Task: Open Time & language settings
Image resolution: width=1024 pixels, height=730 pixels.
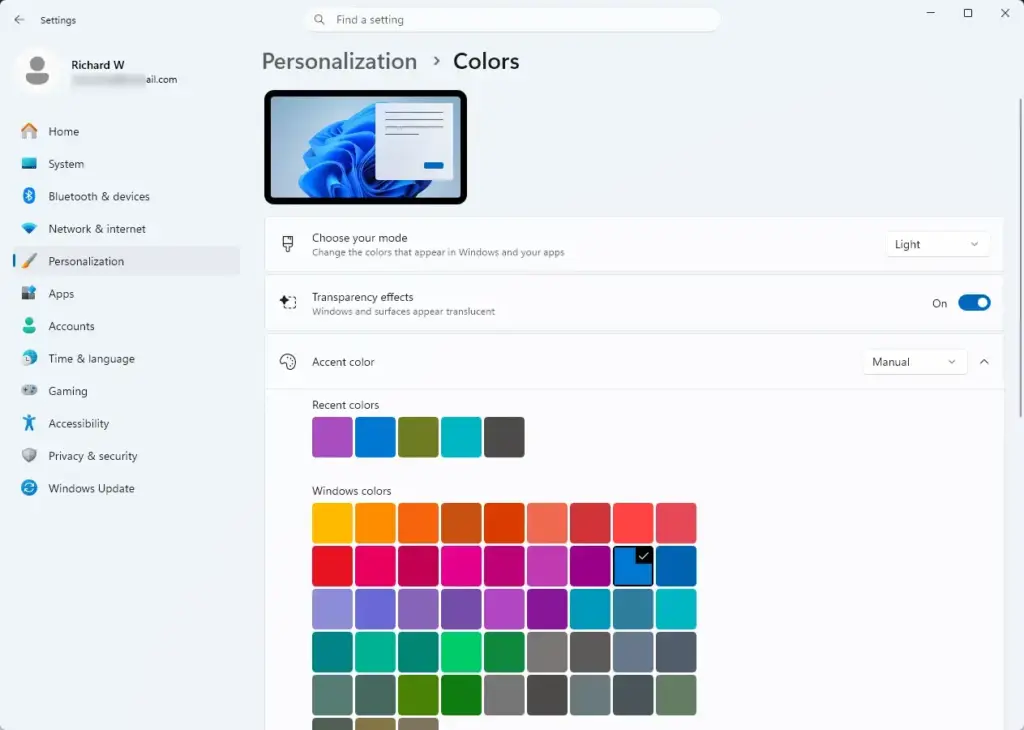Action: click(127, 358)
